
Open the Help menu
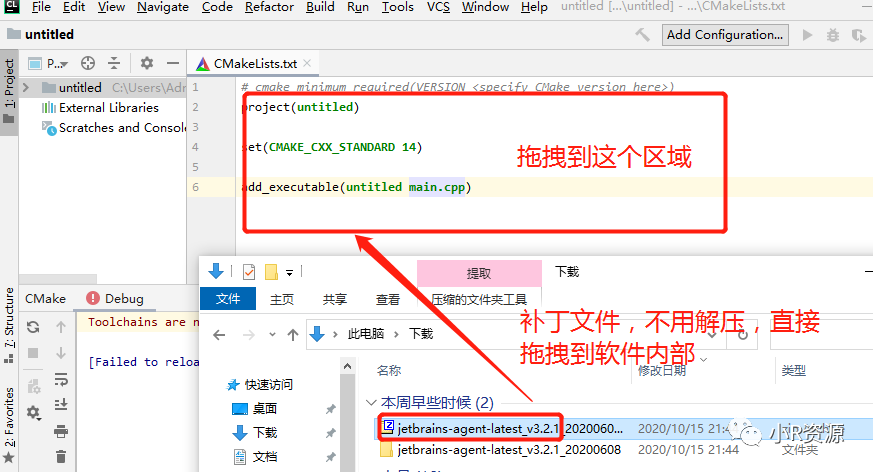coord(534,7)
